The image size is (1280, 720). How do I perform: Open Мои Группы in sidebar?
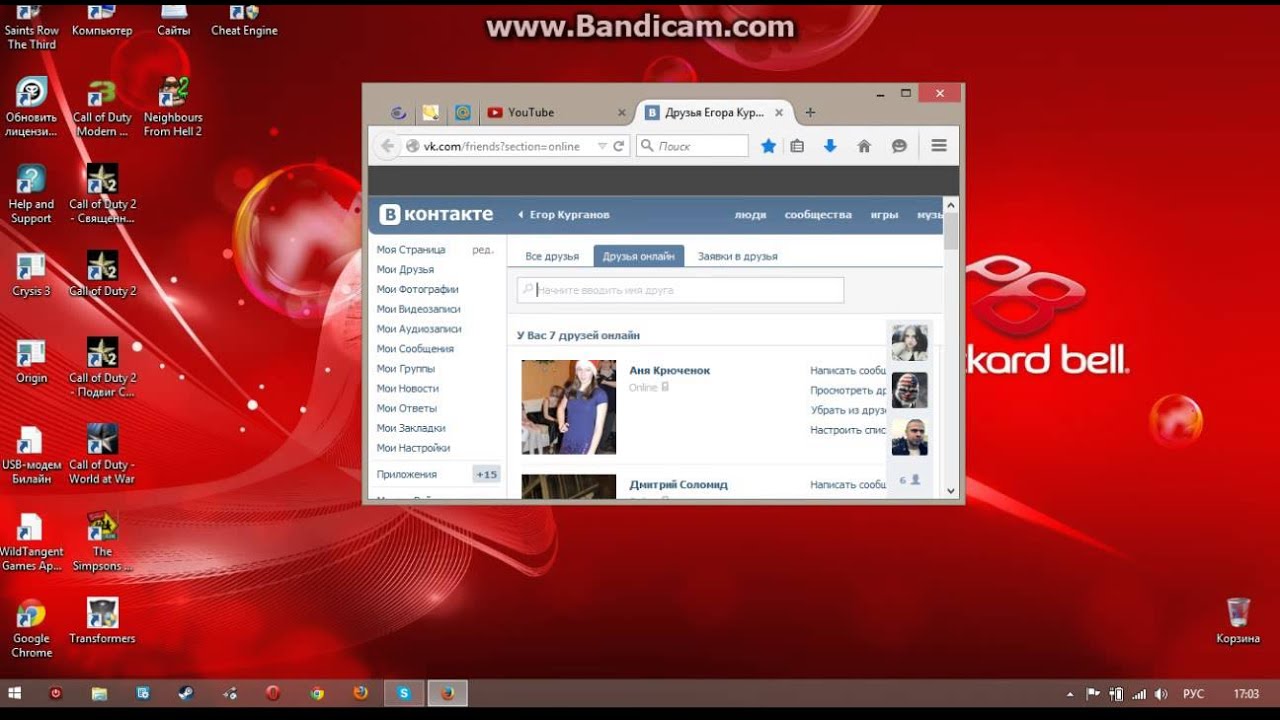406,369
